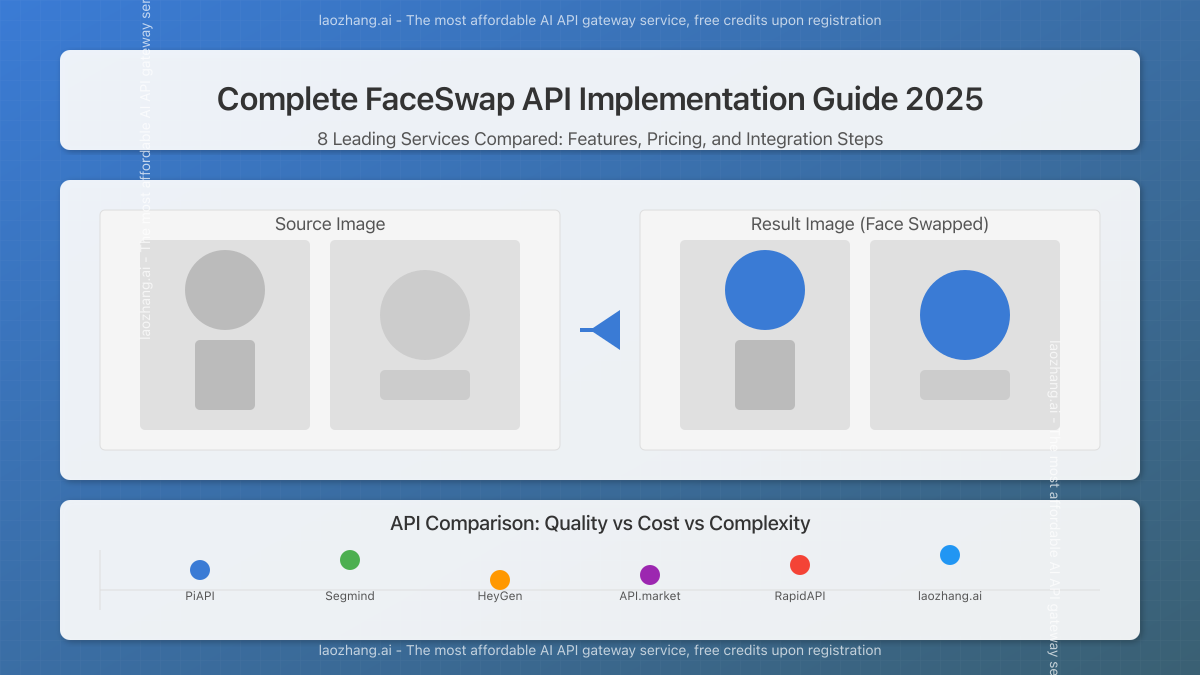
Task: Click the "laozhang.ai" label under the chart
Action: coord(950,596)
